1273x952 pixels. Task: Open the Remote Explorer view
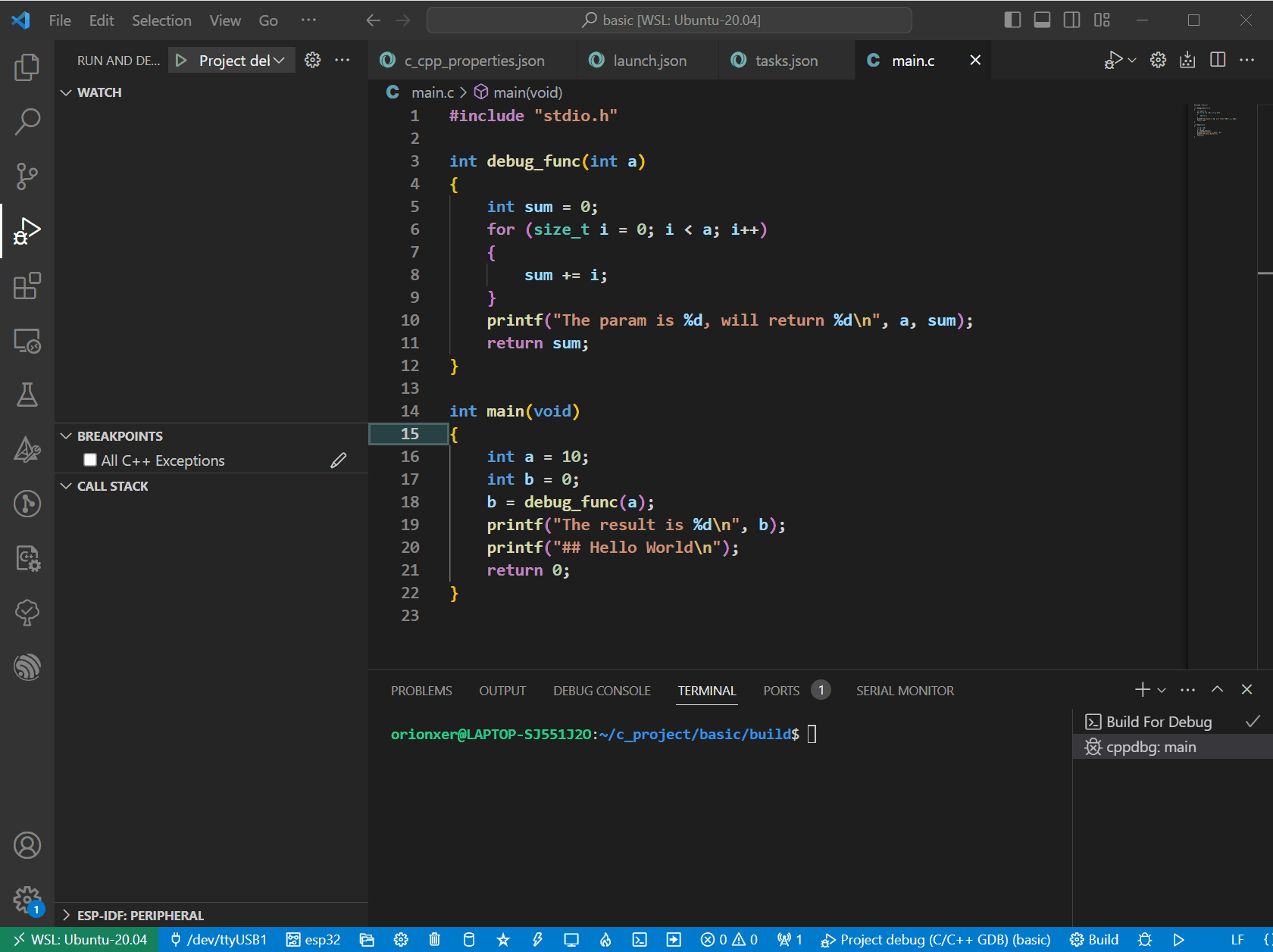(x=27, y=340)
